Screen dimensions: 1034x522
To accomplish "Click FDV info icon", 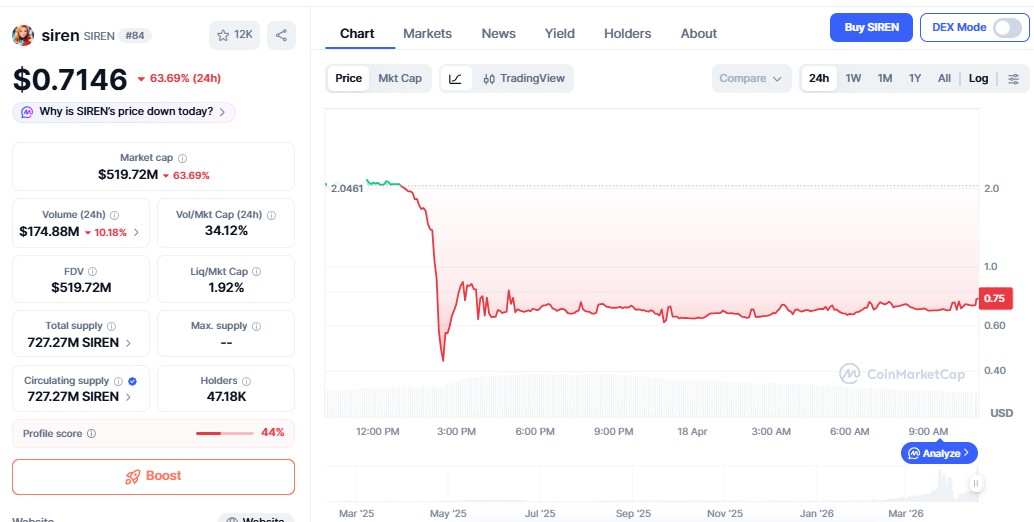I will click(x=92, y=272).
